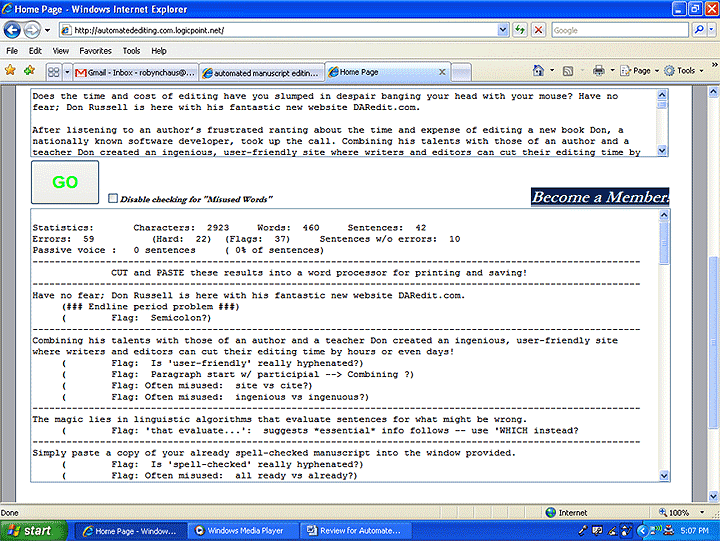The height and width of the screenshot is (541, 720).
Task: Click the Quick Tabs grid icon
Action: [x=54, y=72]
